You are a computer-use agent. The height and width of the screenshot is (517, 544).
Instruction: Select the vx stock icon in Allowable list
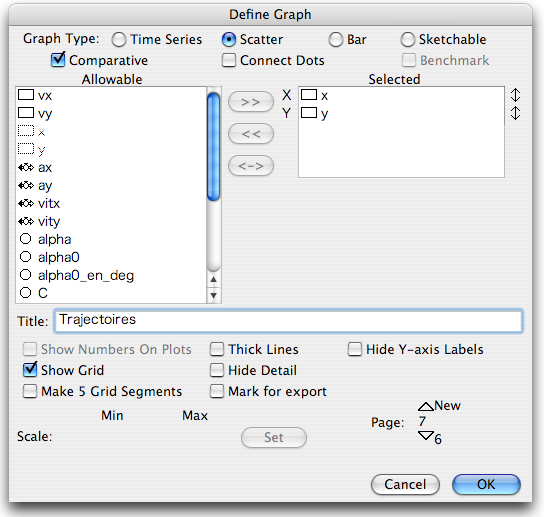click(x=26, y=95)
